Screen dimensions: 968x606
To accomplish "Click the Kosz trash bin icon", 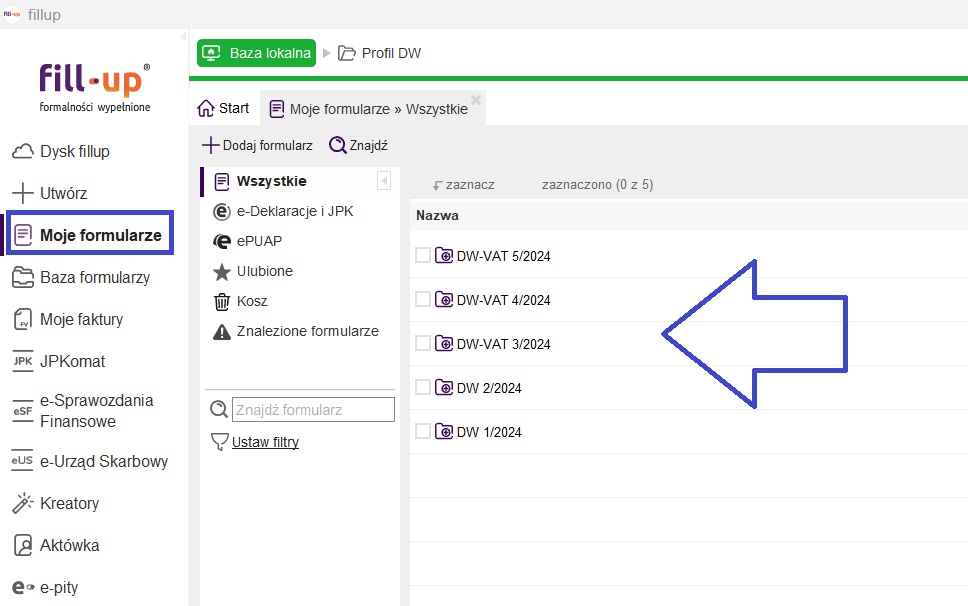I will pos(222,302).
